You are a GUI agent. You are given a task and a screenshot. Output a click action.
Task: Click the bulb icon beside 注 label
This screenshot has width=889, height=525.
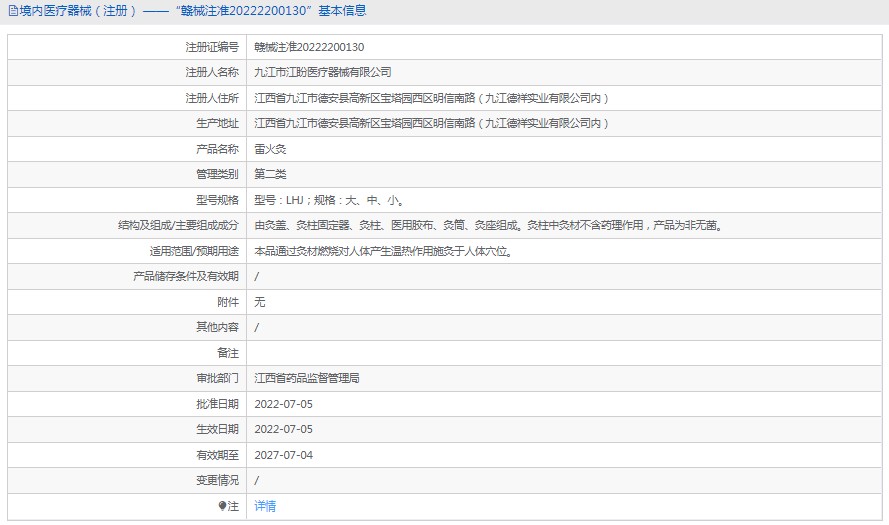click(x=222, y=506)
